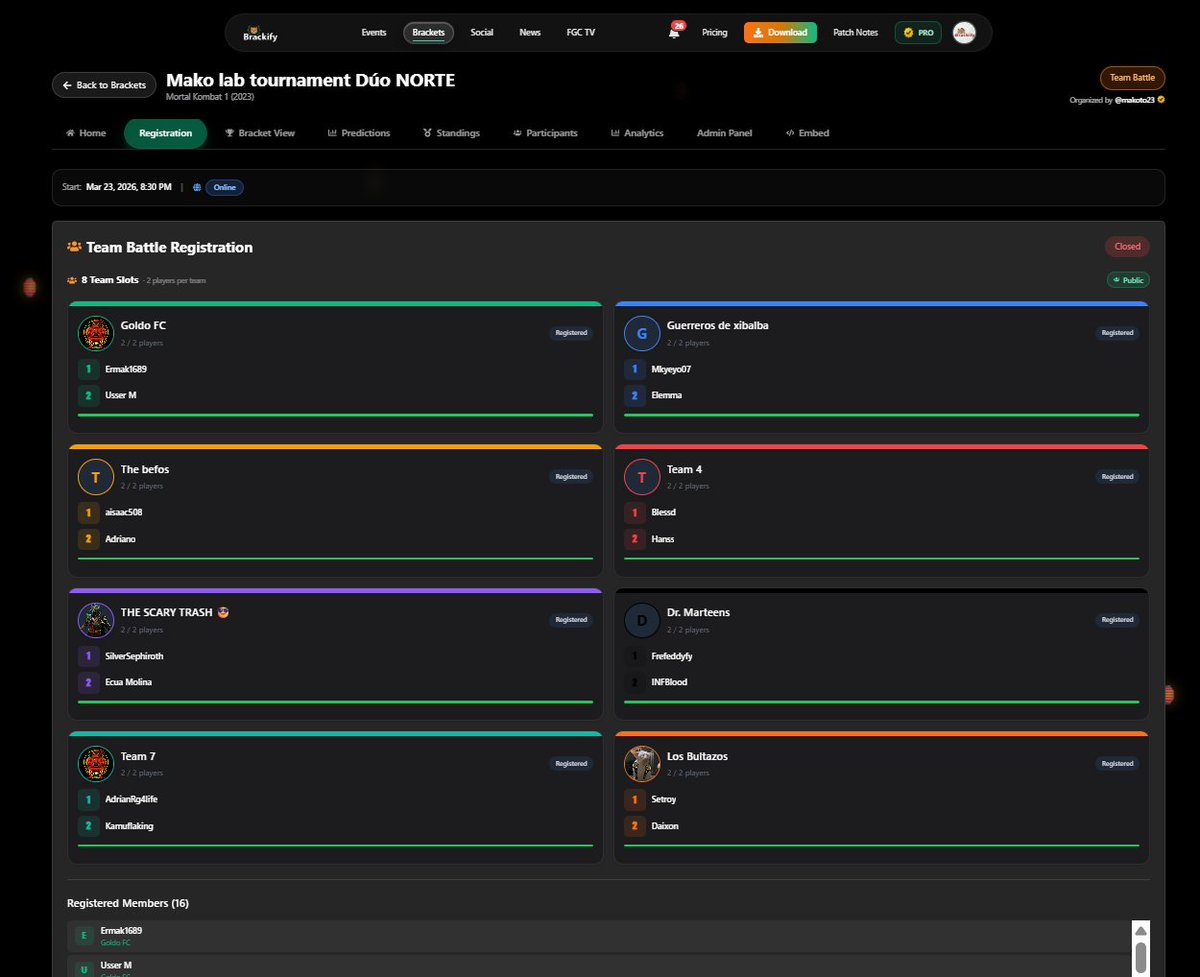Click the Goldo FC fill progress bar

click(335, 415)
